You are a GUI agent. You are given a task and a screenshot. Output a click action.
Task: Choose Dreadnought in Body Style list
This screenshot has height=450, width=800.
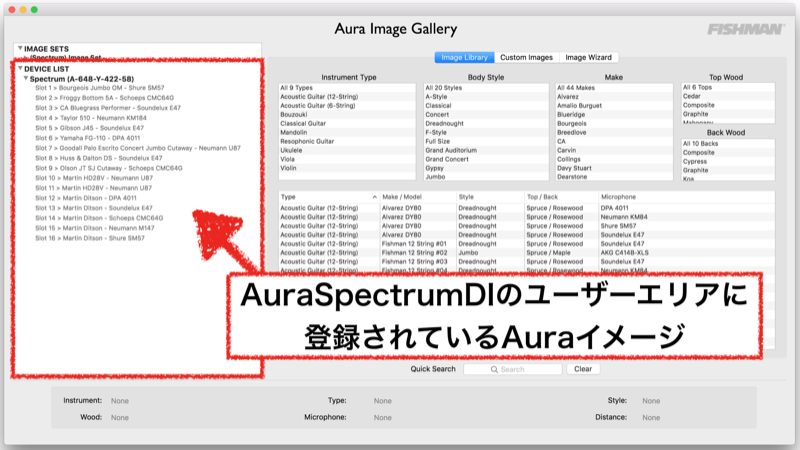tap(486, 123)
